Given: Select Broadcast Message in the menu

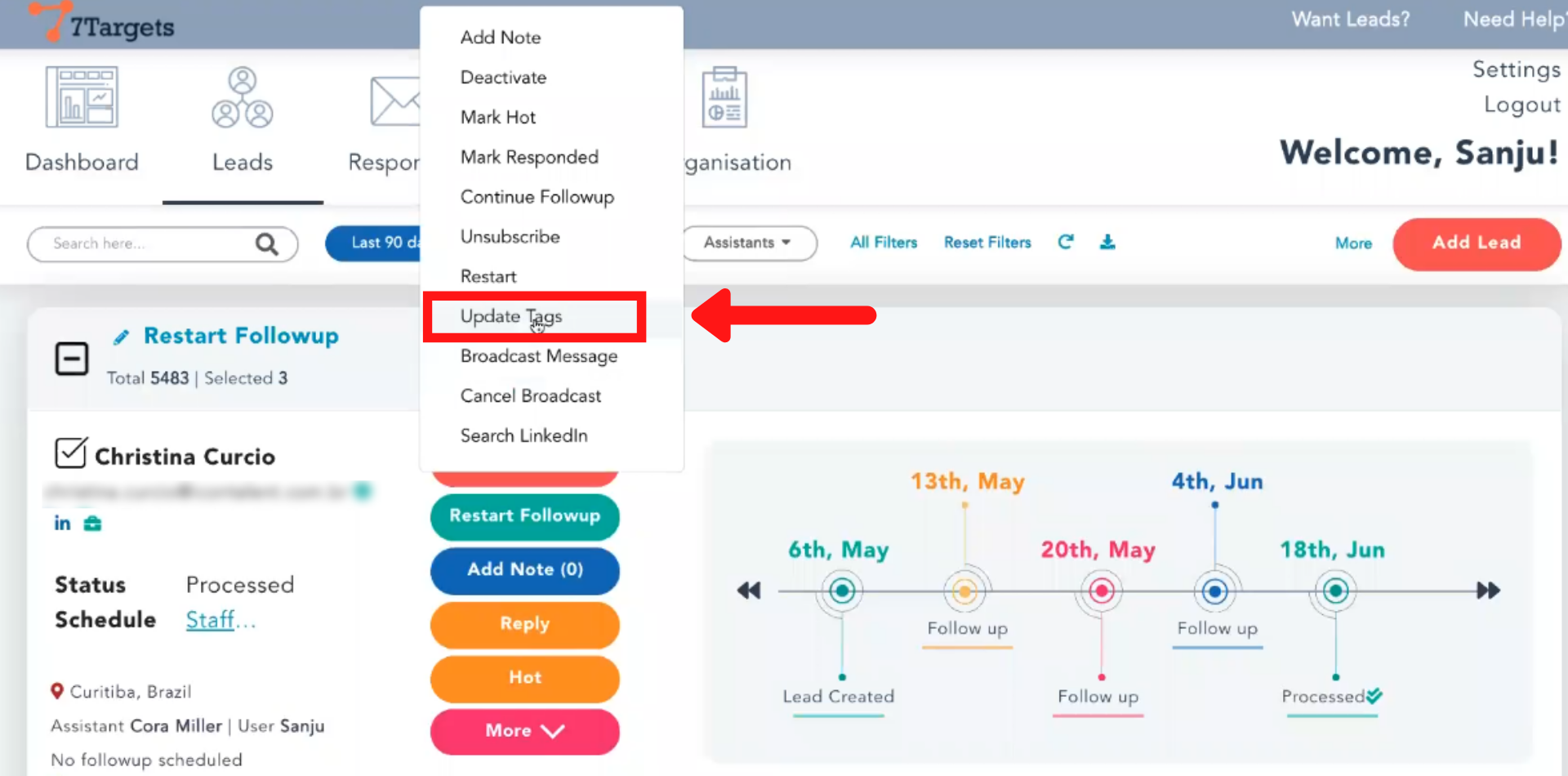Looking at the screenshot, I should click(x=538, y=356).
